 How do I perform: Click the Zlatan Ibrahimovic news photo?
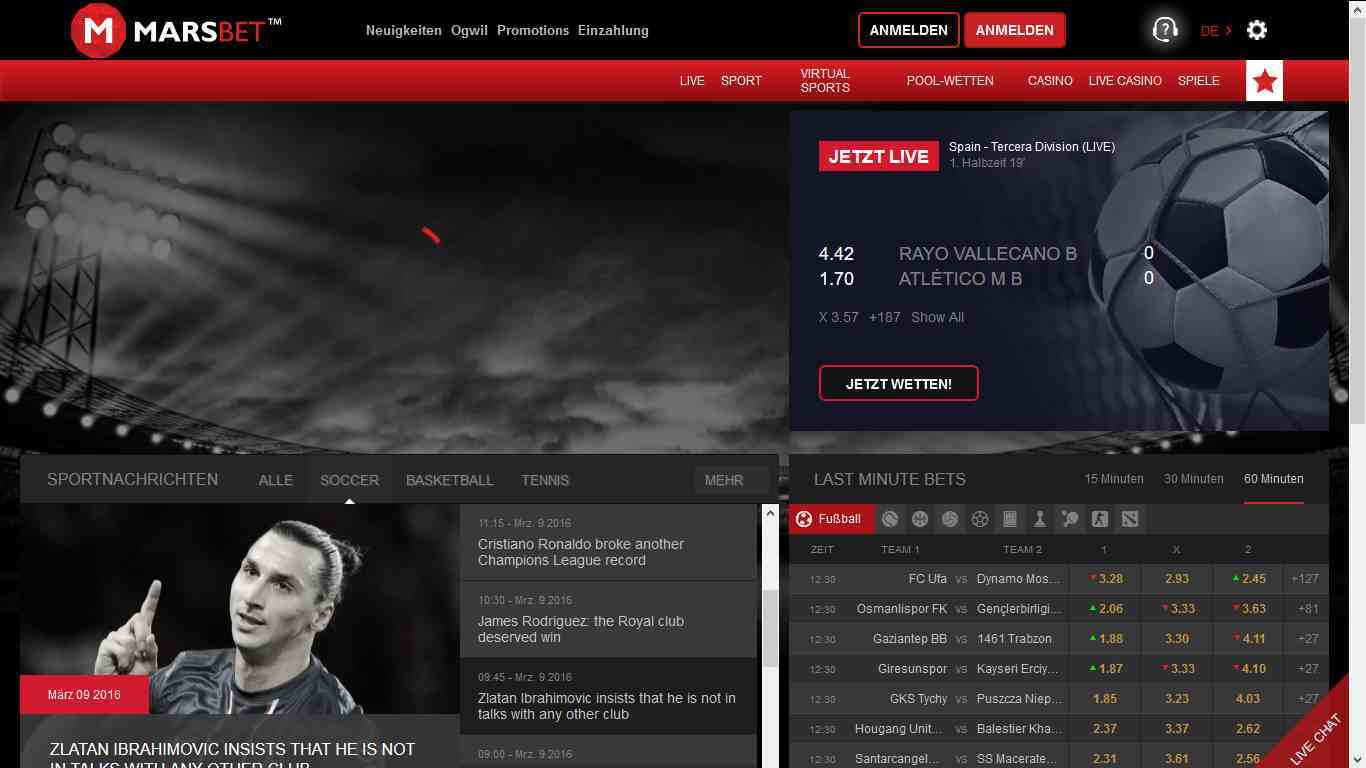click(239, 609)
